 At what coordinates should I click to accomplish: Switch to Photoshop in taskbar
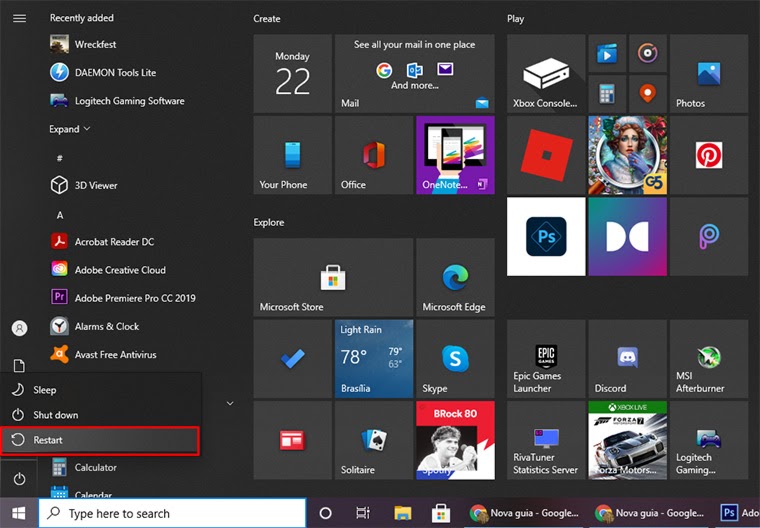click(738, 513)
